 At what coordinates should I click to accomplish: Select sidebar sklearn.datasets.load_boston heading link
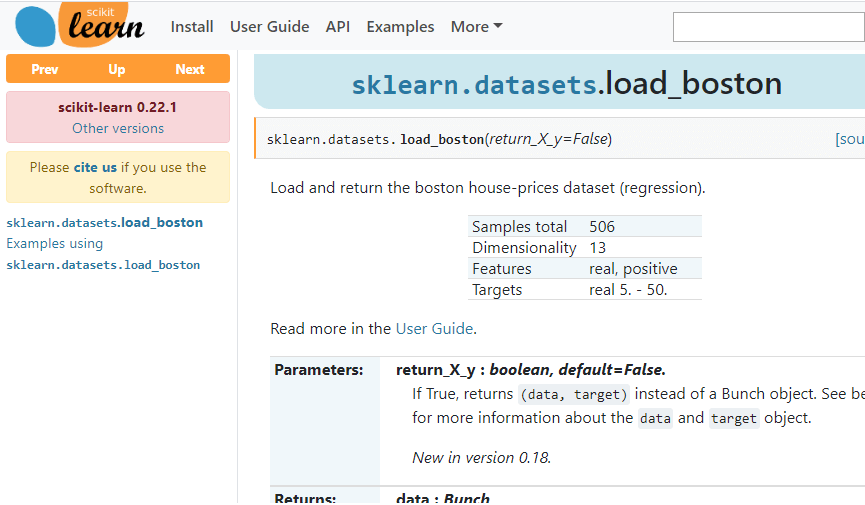click(105, 222)
